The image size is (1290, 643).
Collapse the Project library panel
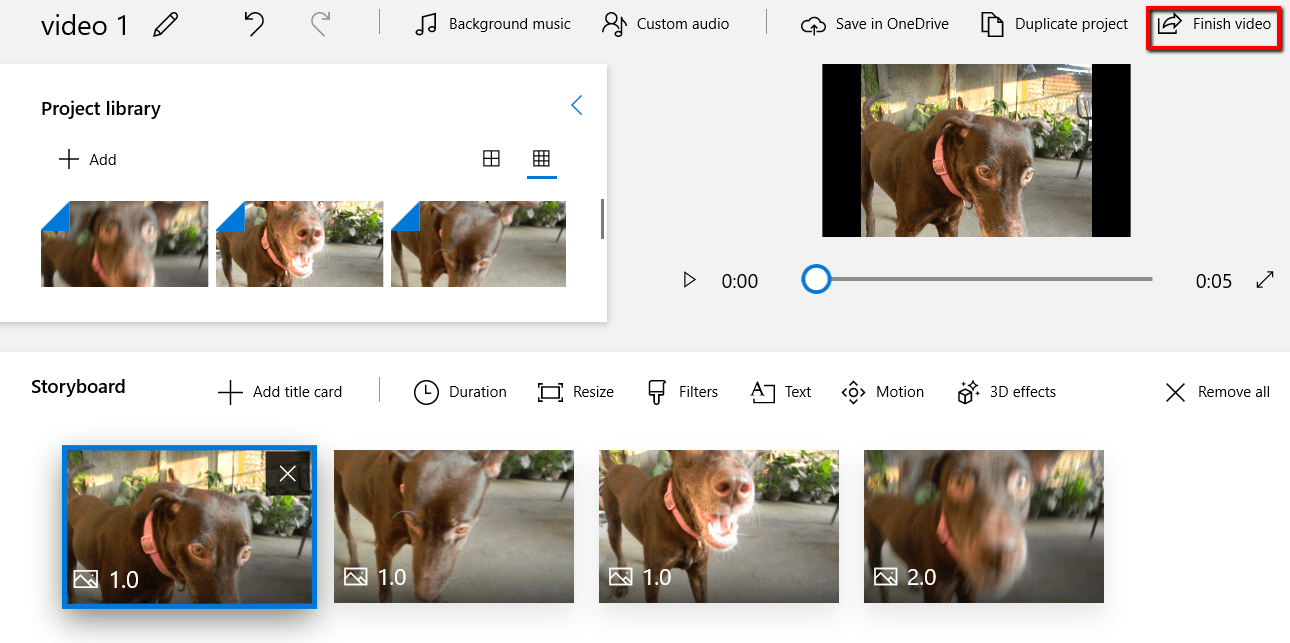pos(576,105)
